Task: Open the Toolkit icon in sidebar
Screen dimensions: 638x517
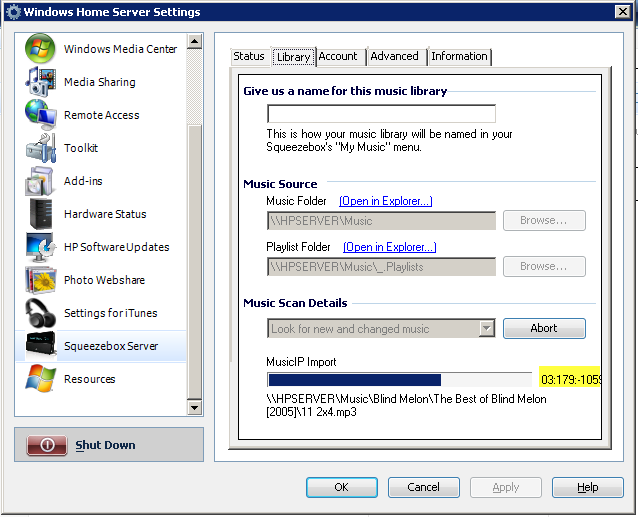Action: point(40,148)
